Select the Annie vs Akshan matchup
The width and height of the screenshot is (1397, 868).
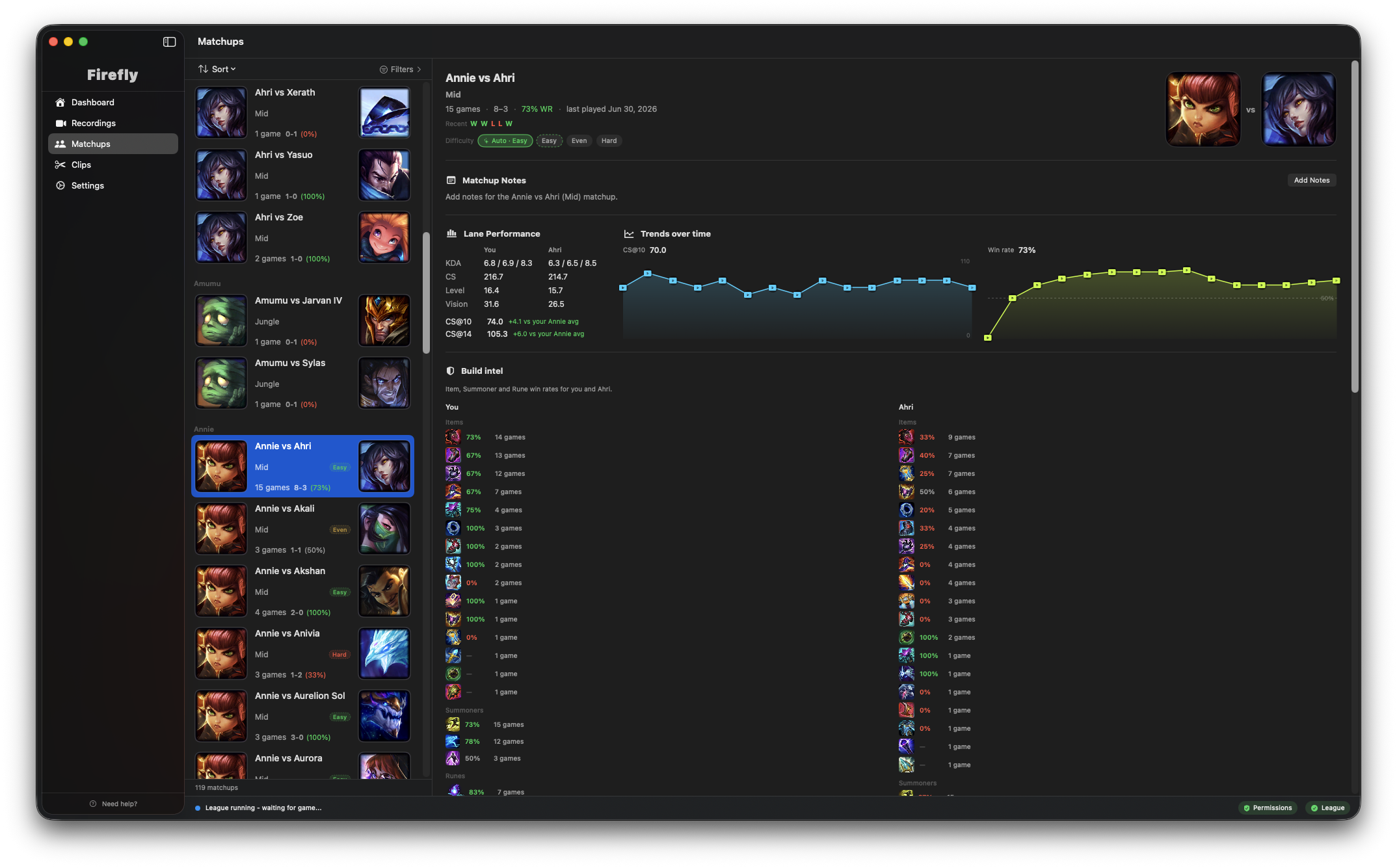302,592
